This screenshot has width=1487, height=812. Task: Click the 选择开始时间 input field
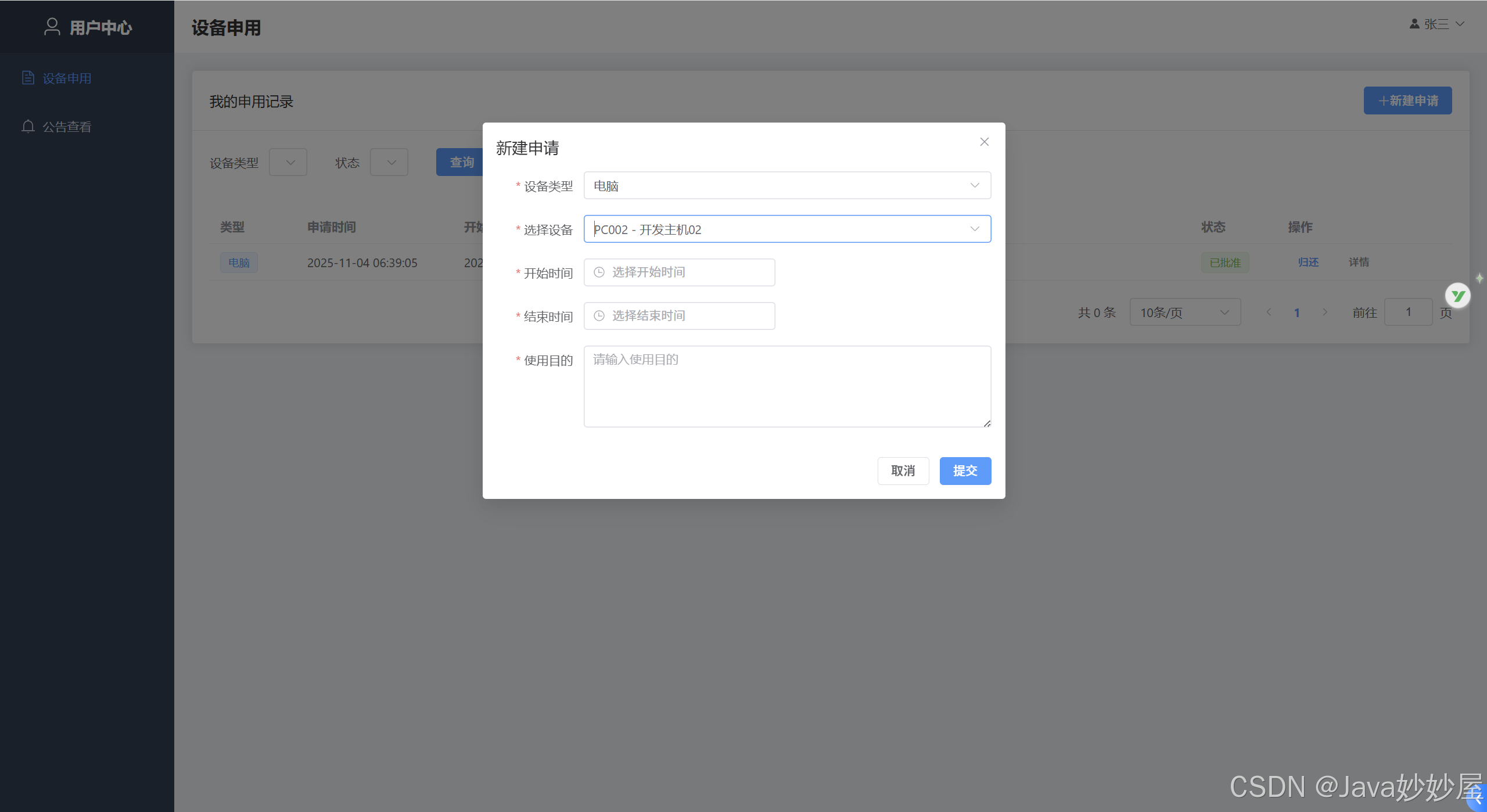(679, 272)
